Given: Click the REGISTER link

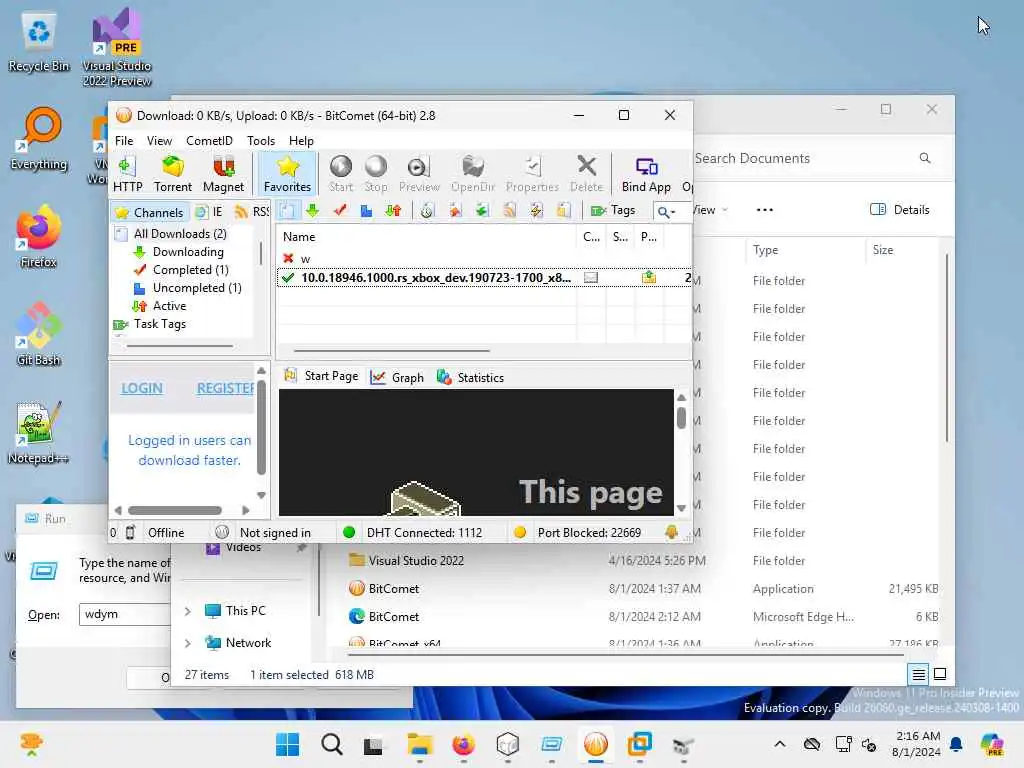Looking at the screenshot, I should click(226, 388).
